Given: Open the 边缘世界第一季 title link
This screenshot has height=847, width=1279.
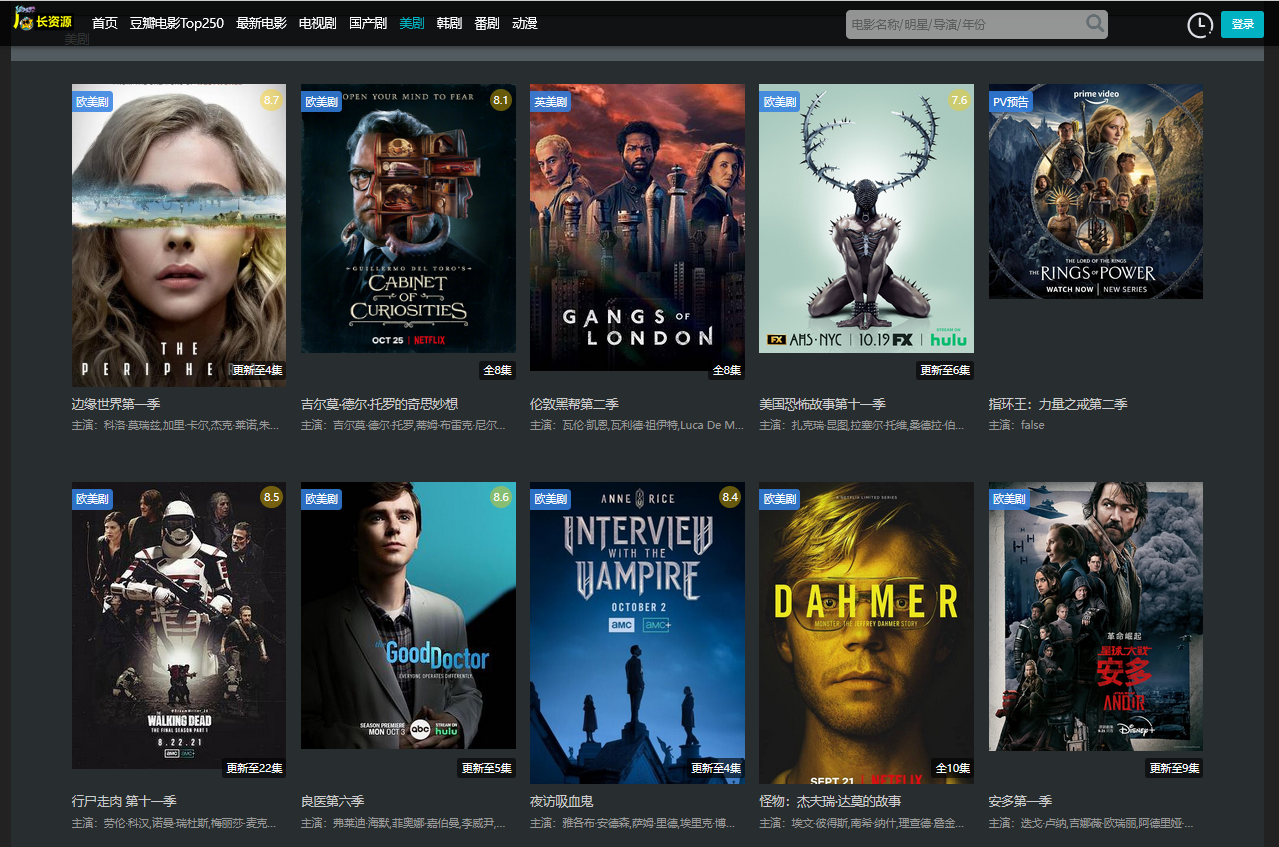Looking at the screenshot, I should 116,404.
